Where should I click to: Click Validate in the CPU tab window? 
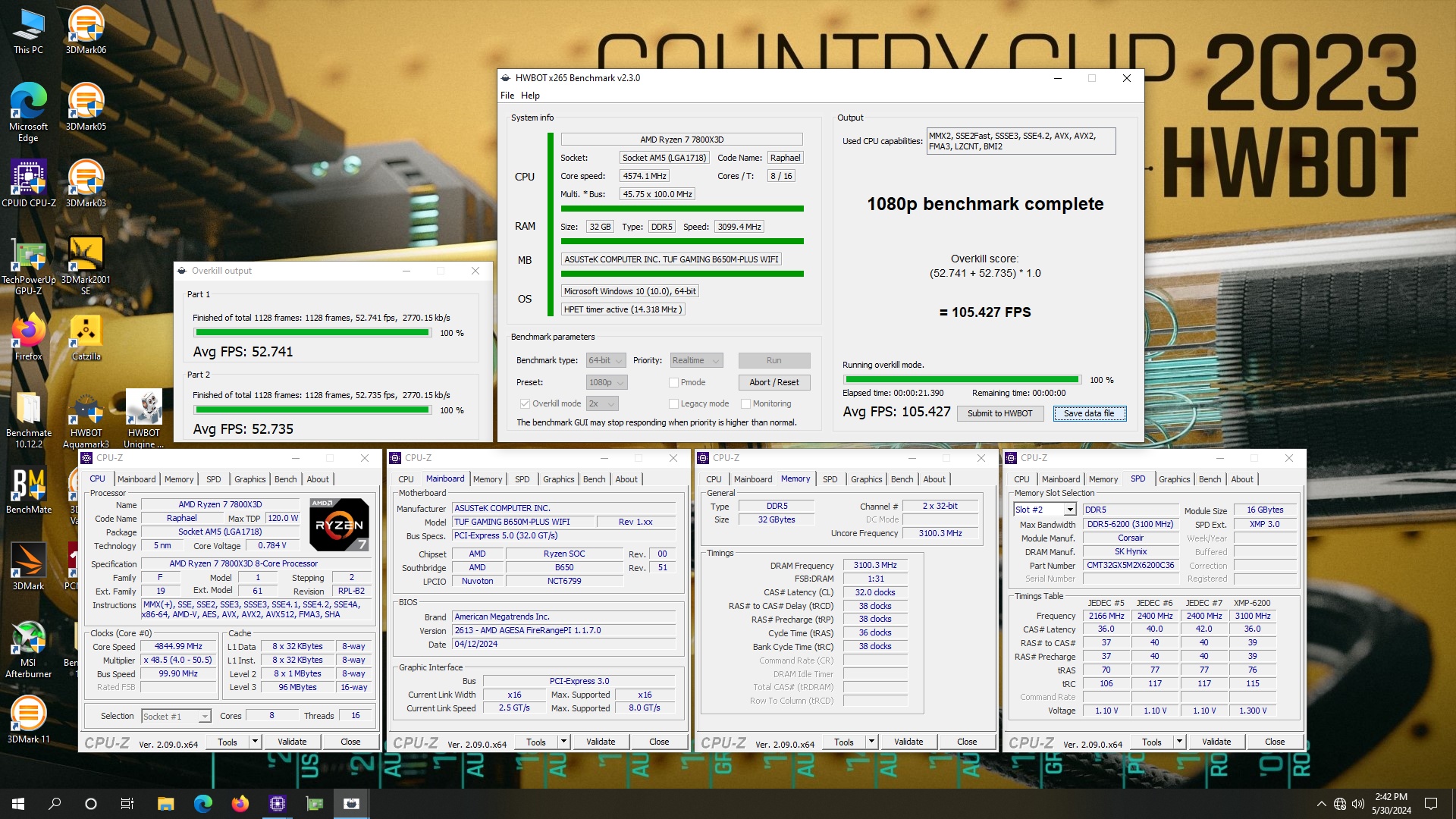pos(291,742)
